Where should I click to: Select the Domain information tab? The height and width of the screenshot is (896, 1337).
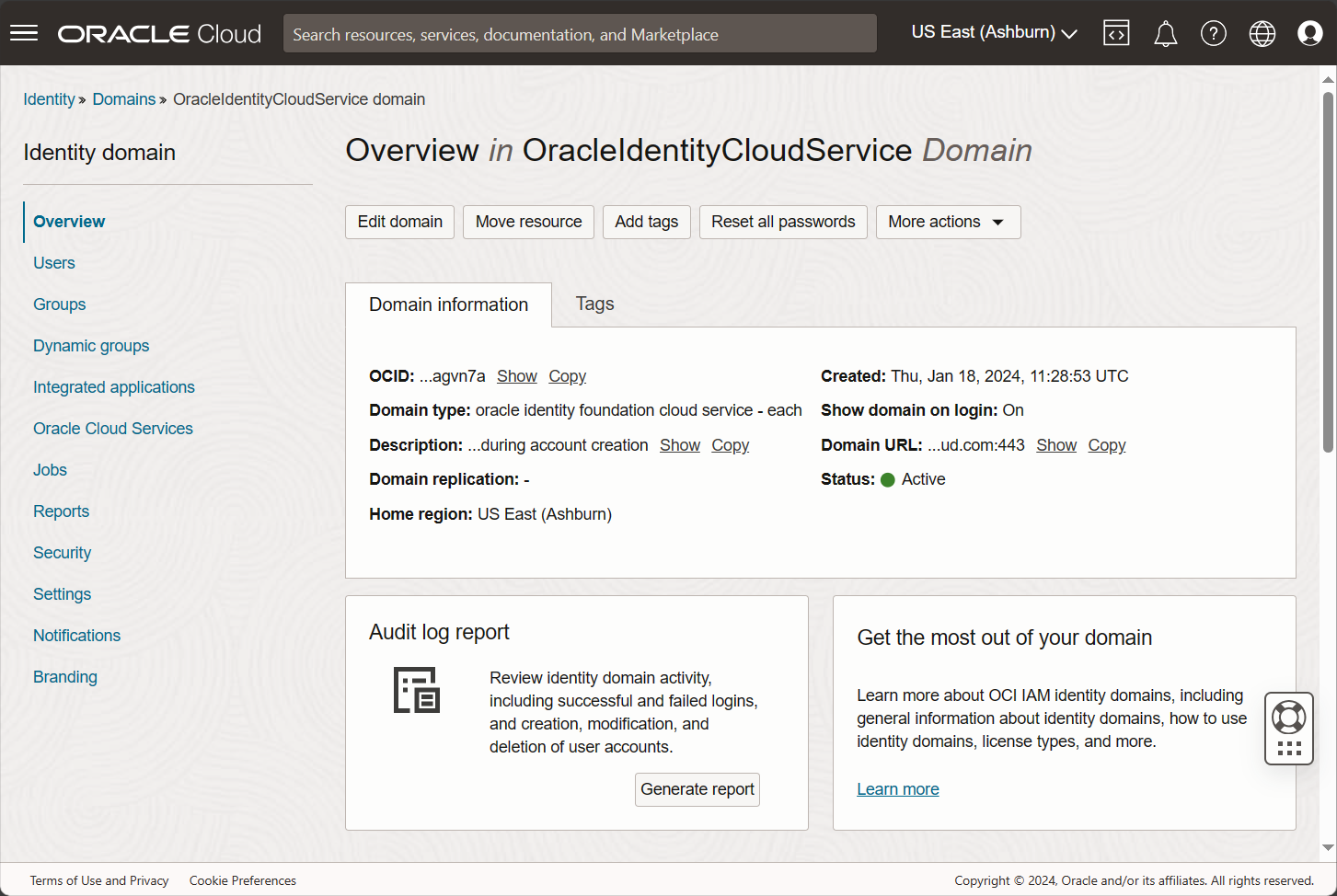(447, 304)
